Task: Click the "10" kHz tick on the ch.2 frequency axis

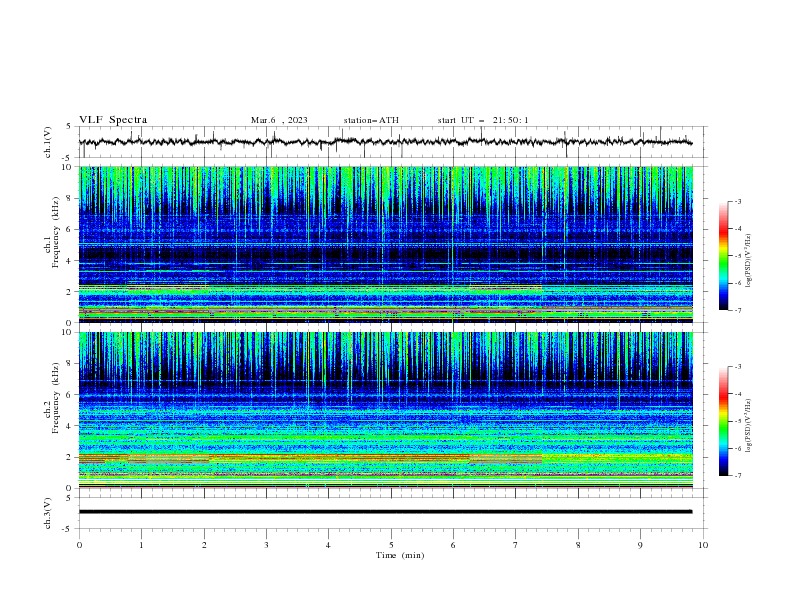Action: tap(66, 332)
